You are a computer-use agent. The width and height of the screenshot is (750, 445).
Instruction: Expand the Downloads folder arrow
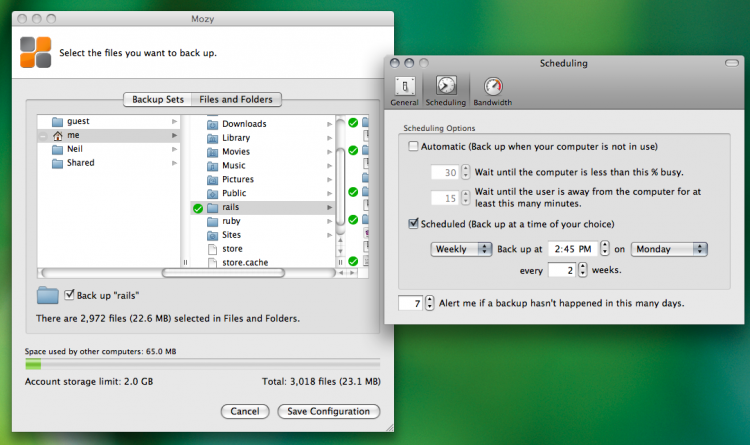tap(330, 124)
